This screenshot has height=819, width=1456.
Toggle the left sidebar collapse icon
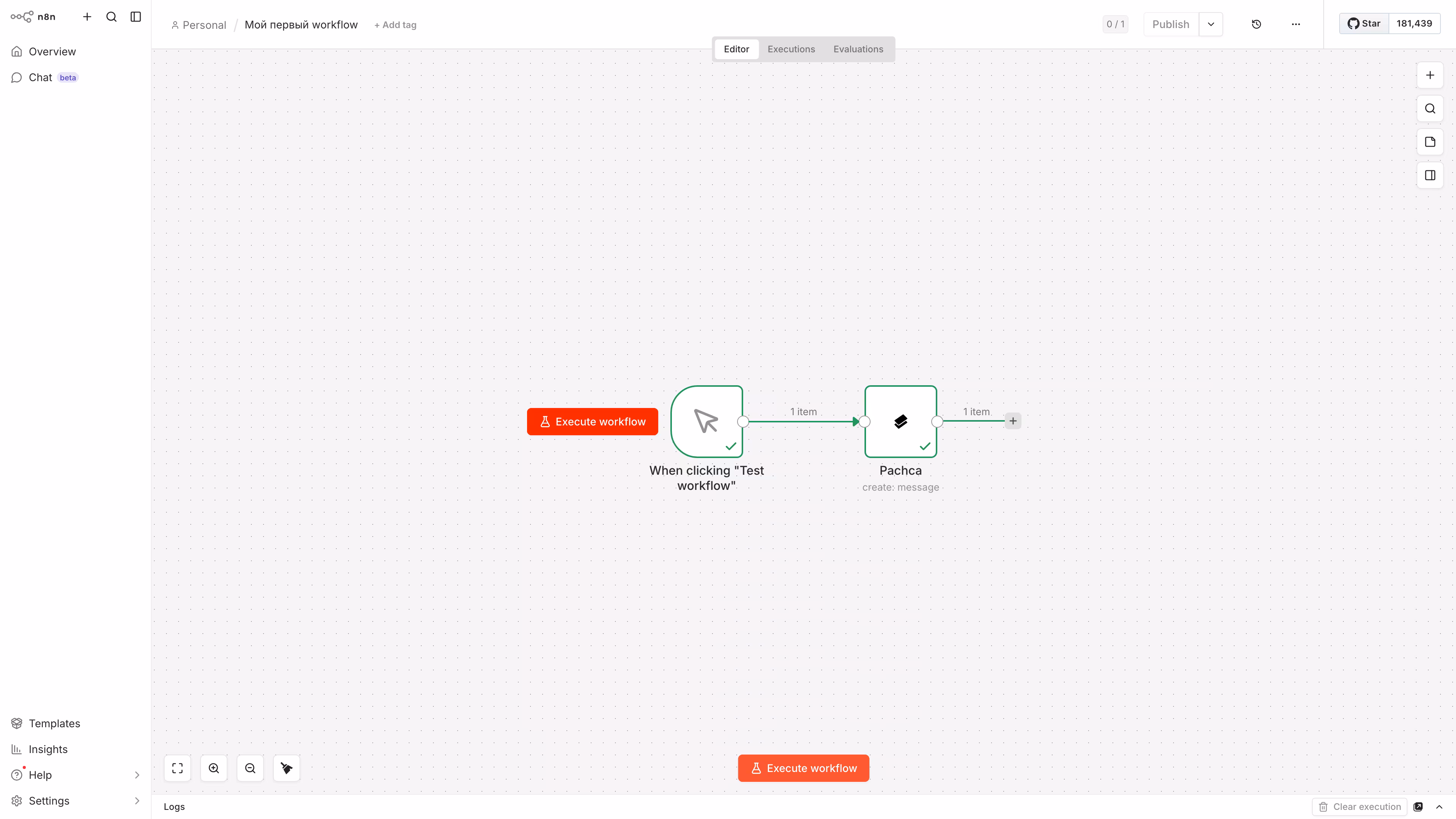(136, 17)
